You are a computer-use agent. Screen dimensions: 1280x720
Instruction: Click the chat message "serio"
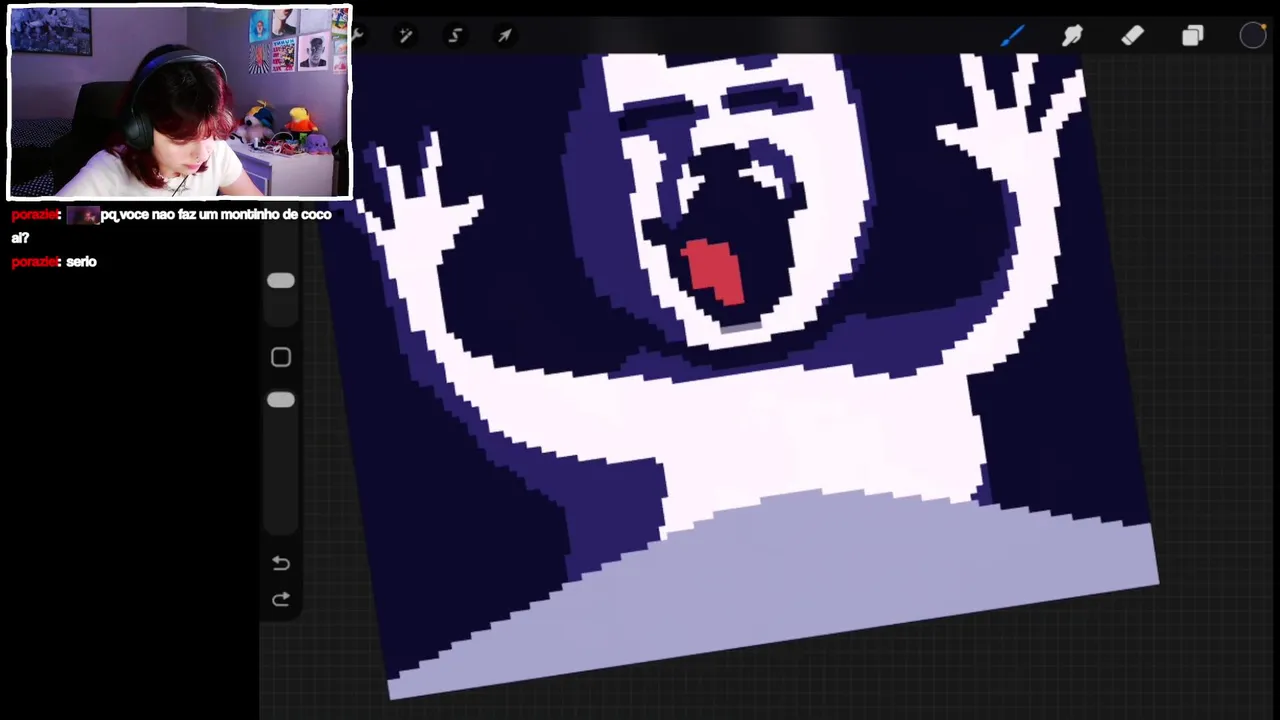tap(81, 262)
